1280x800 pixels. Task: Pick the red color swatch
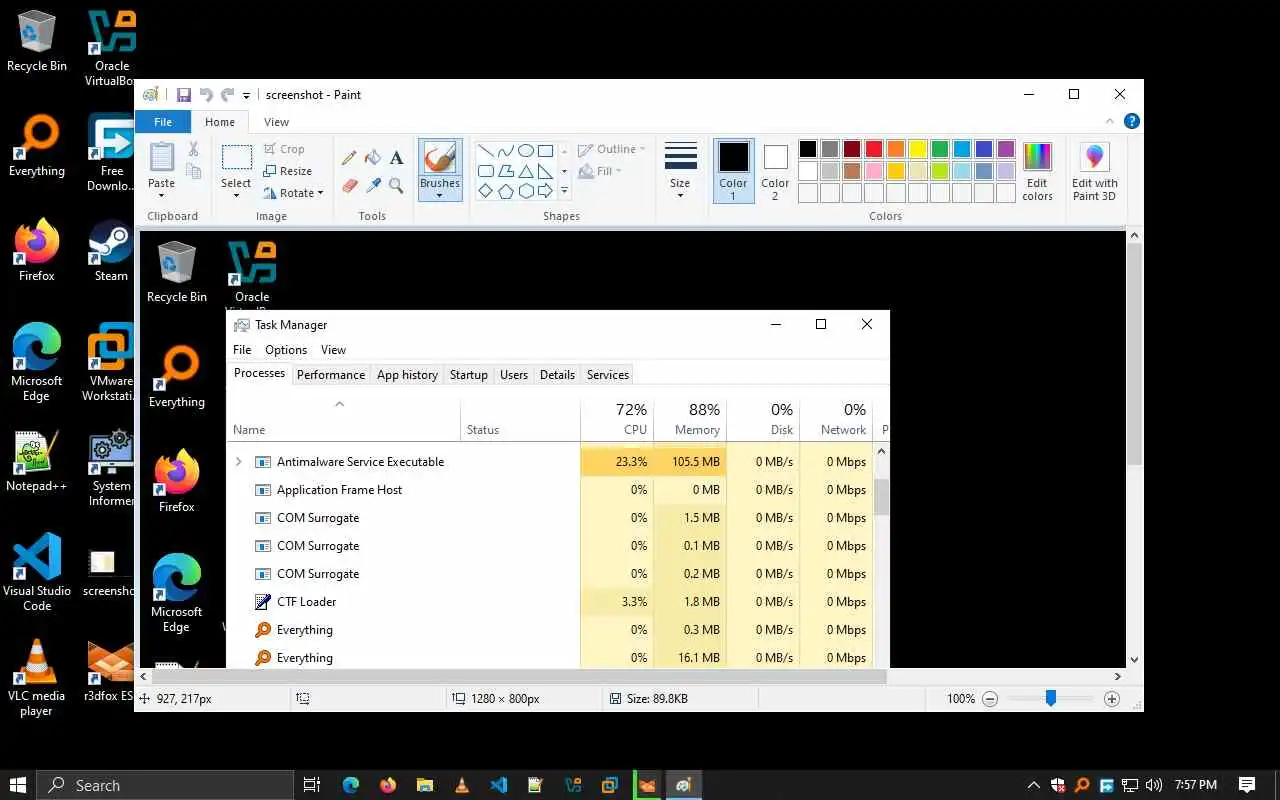[x=874, y=149]
